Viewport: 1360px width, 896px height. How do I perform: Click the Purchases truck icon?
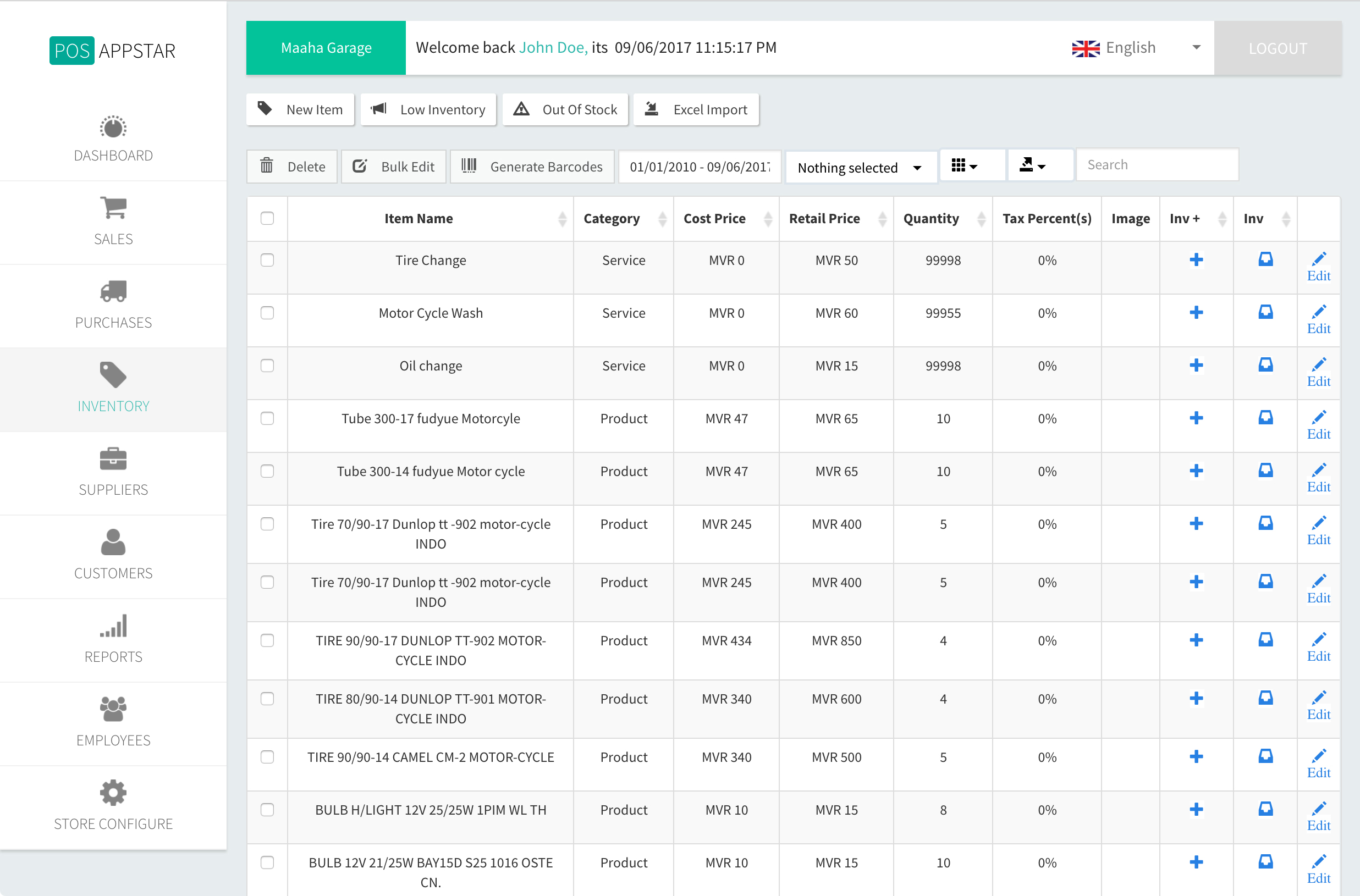pyautogui.click(x=113, y=291)
